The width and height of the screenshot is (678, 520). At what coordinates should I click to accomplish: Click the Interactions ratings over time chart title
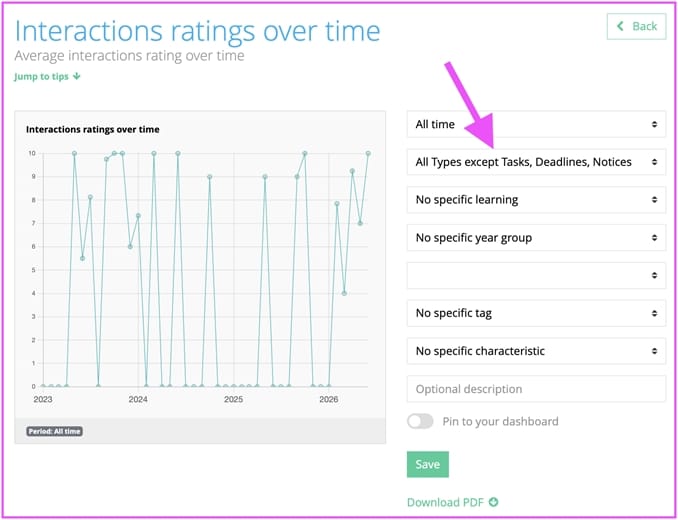[x=93, y=129]
